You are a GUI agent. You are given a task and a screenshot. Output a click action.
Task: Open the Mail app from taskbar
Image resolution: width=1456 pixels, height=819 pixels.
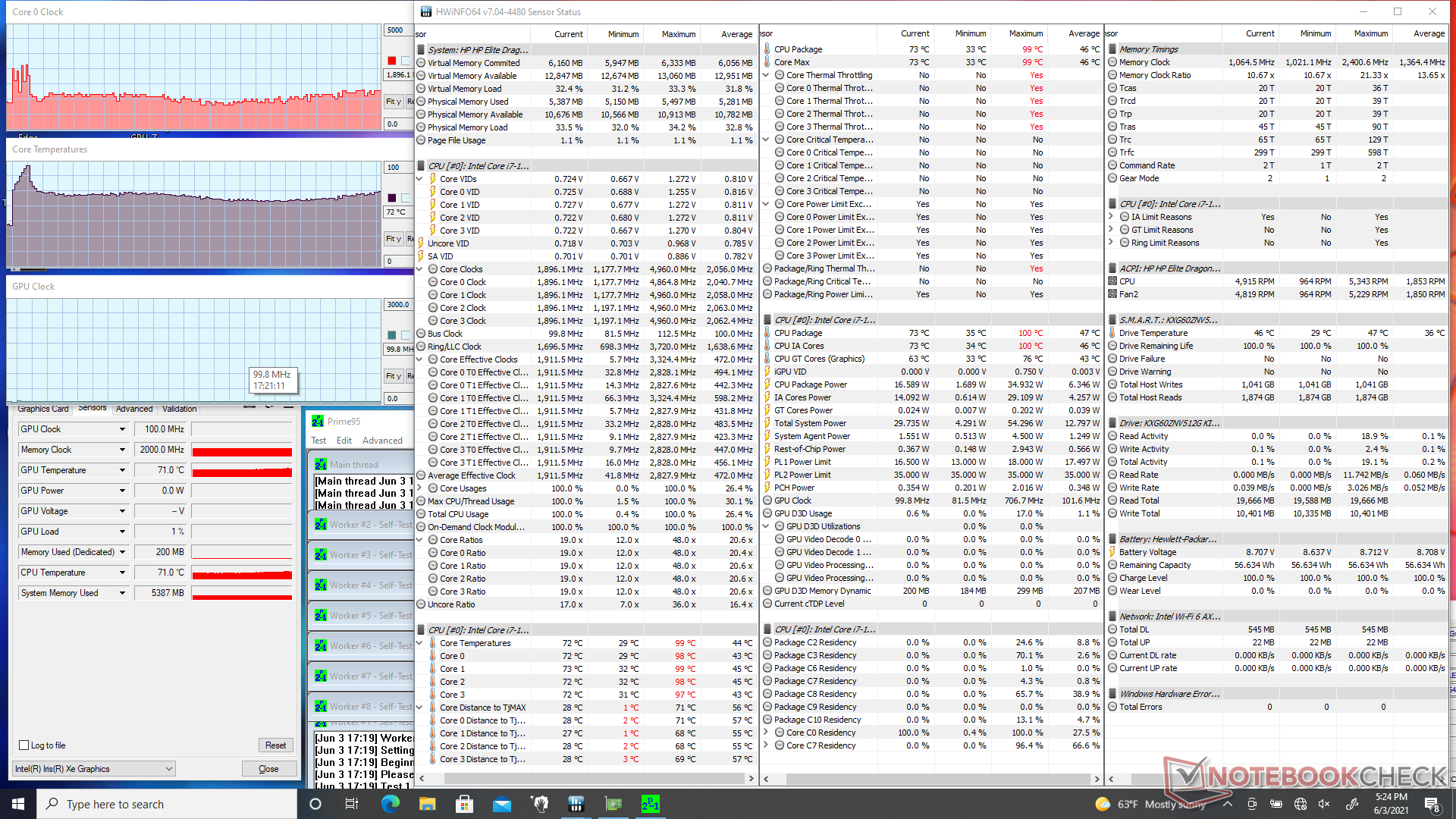[502, 804]
